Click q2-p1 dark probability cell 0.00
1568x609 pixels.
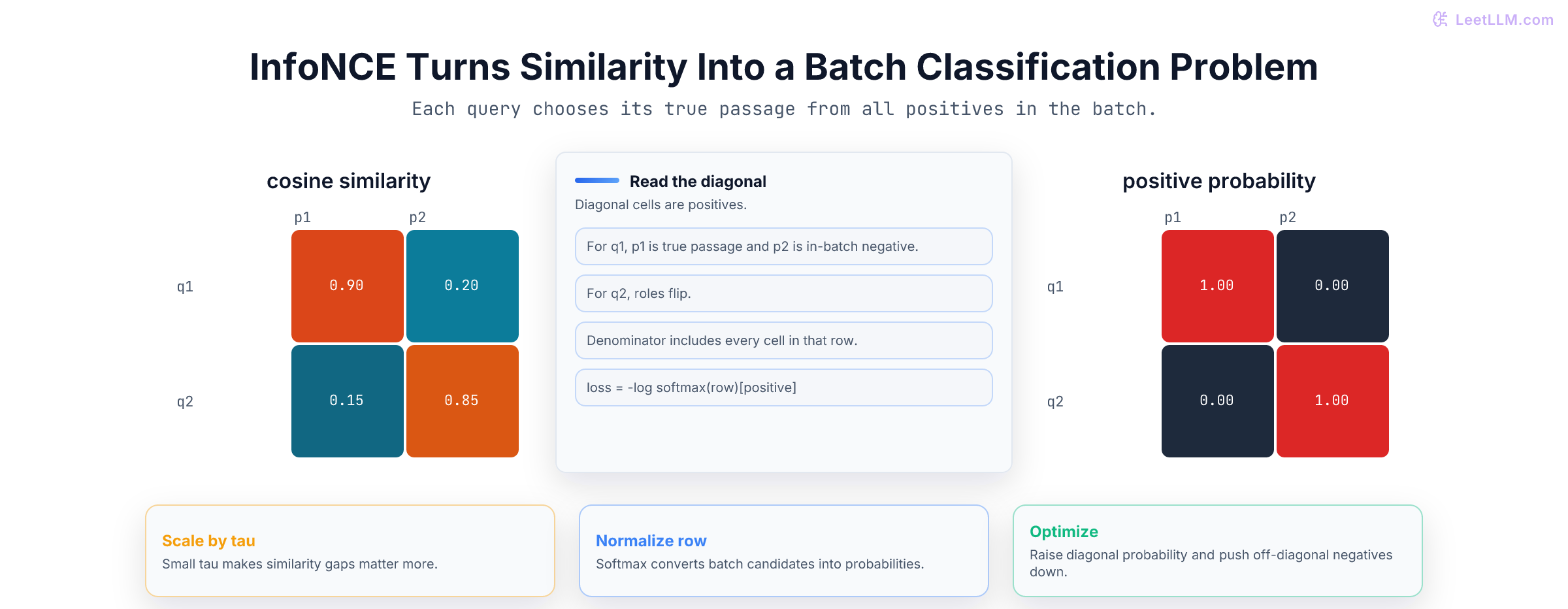click(x=1218, y=401)
